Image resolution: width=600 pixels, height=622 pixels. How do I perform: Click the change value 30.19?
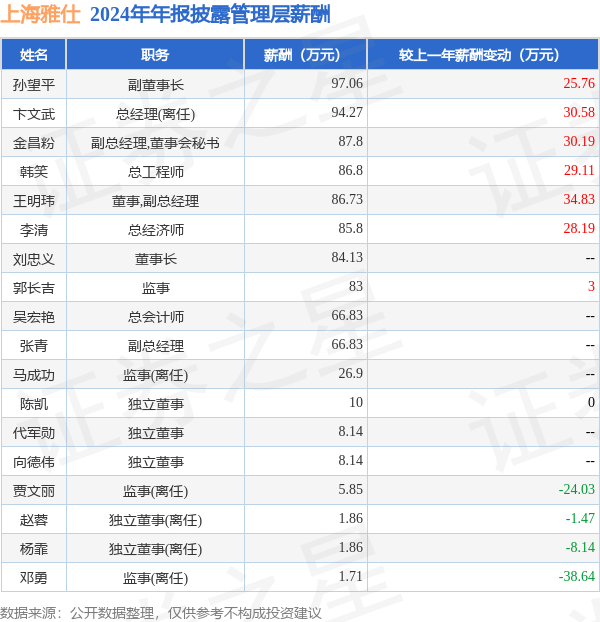579,141
